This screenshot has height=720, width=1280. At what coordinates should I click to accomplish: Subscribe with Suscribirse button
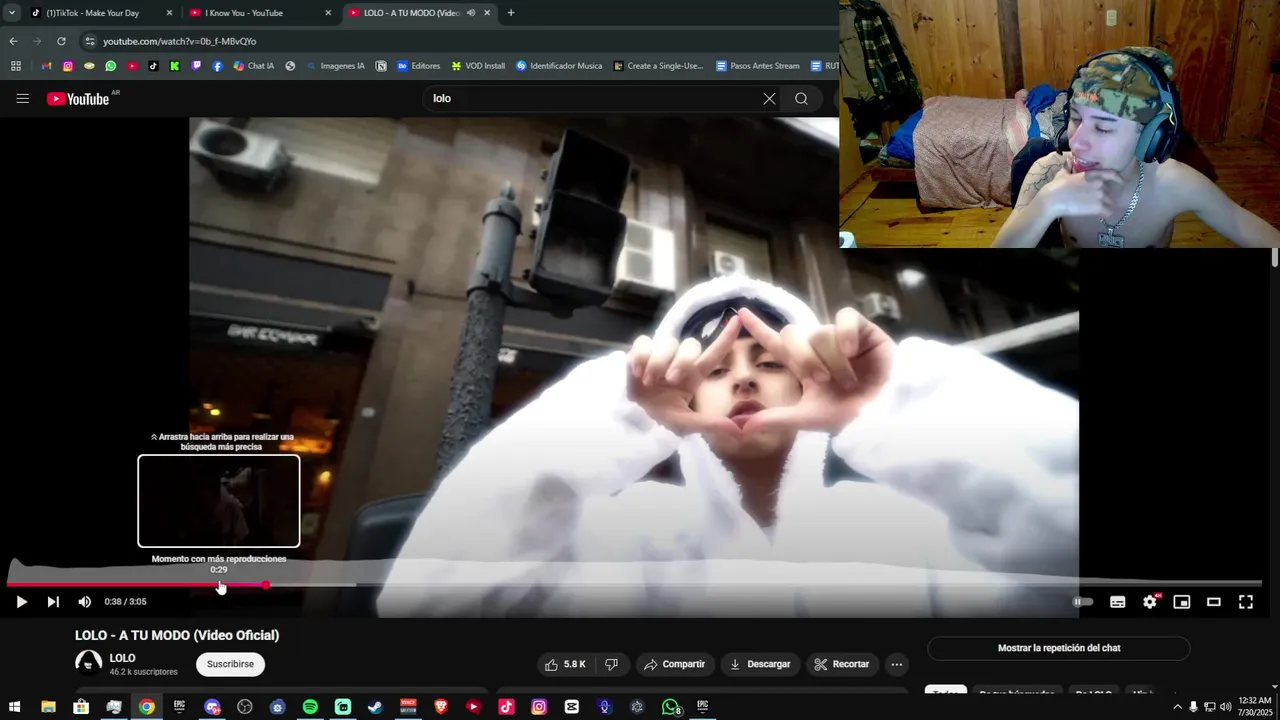[x=230, y=664]
